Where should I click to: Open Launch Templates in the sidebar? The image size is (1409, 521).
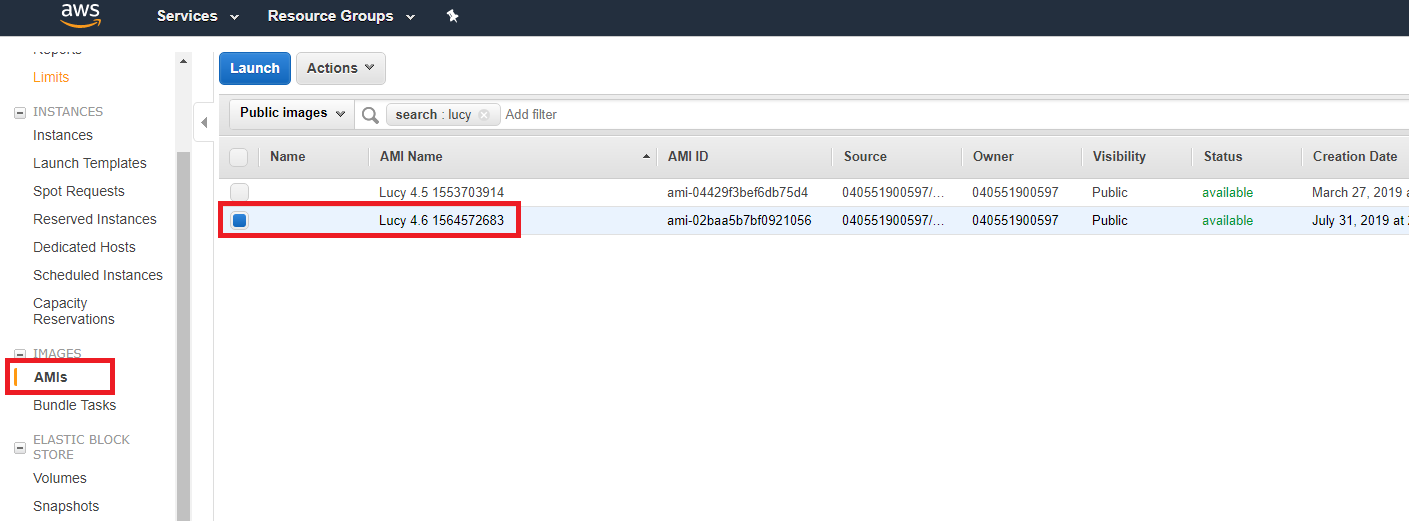coord(90,163)
